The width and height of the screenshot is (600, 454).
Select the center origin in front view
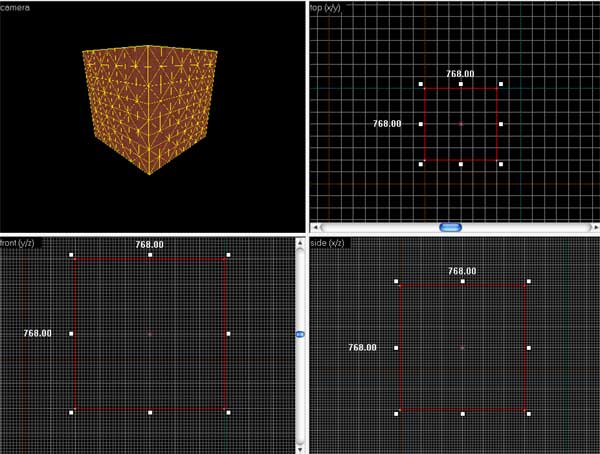click(x=149, y=333)
